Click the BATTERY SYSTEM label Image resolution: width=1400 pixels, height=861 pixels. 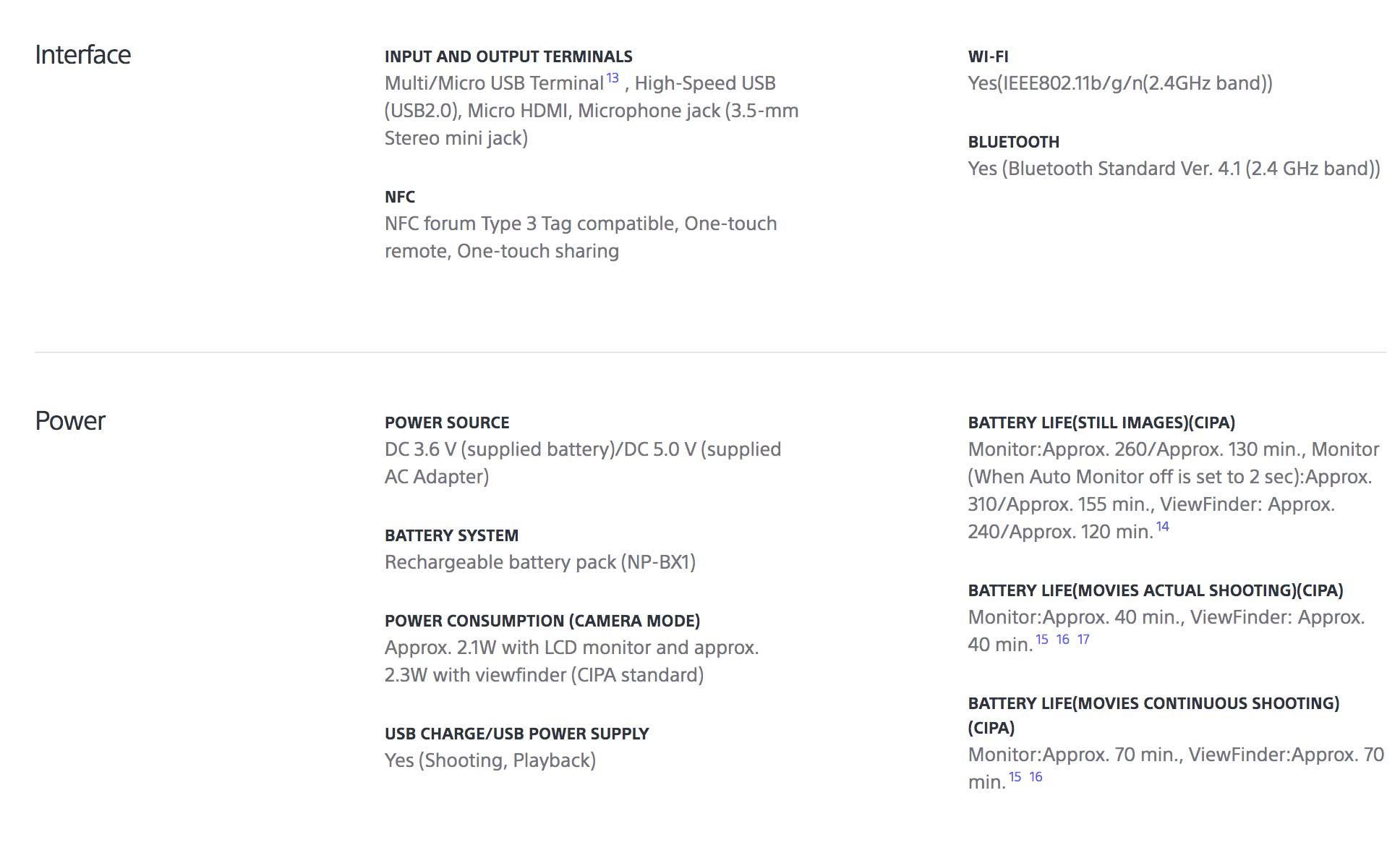click(451, 535)
